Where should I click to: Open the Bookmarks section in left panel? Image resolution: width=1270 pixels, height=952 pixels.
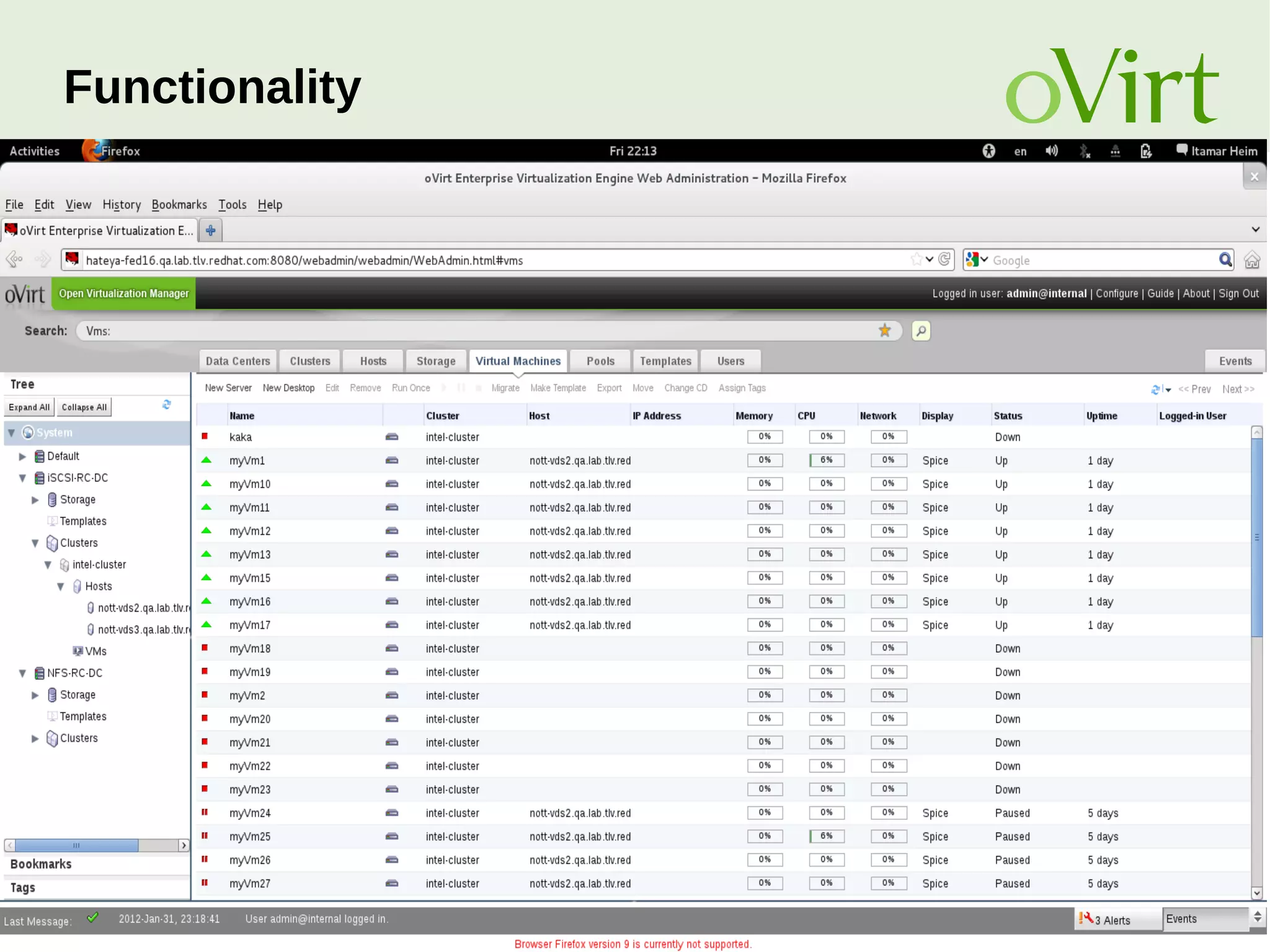(97, 864)
